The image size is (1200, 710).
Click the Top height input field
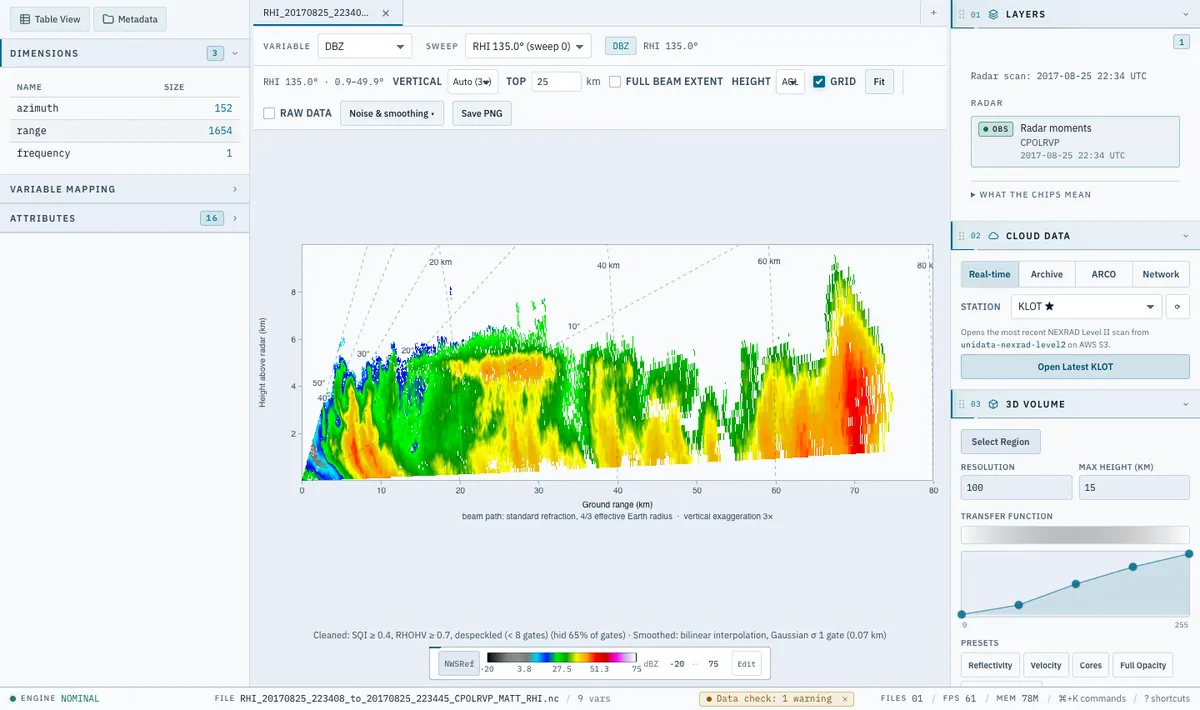(x=557, y=81)
